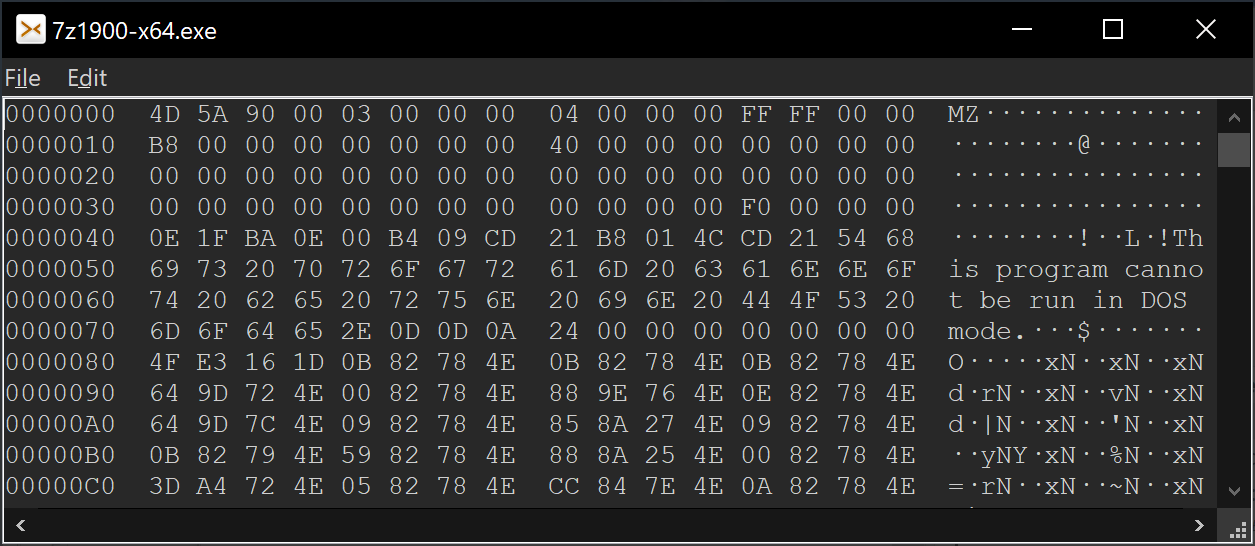The width and height of the screenshot is (1255, 546).
Task: Click the vertical scrollbar thumb
Action: click(1234, 150)
